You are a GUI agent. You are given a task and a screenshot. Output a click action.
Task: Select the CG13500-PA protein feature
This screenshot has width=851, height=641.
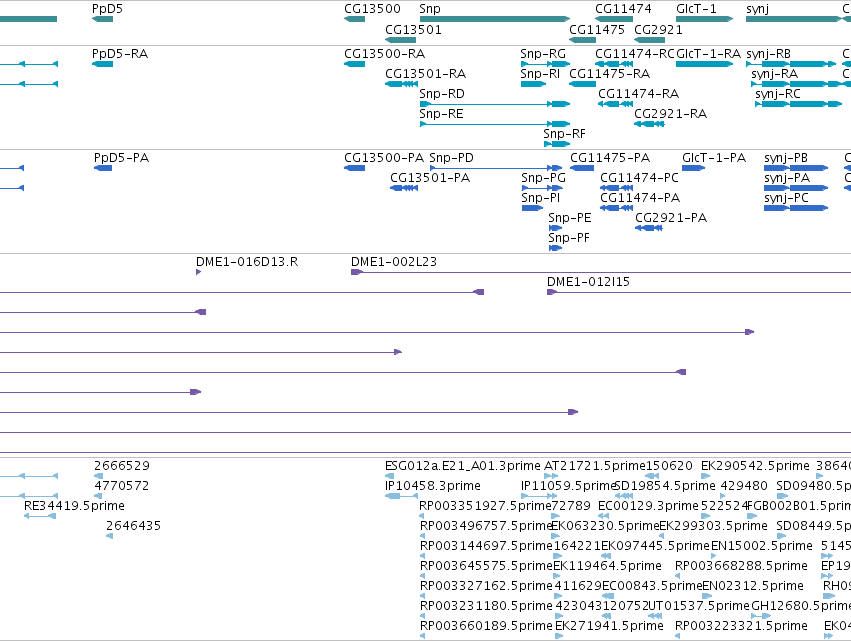point(354,168)
